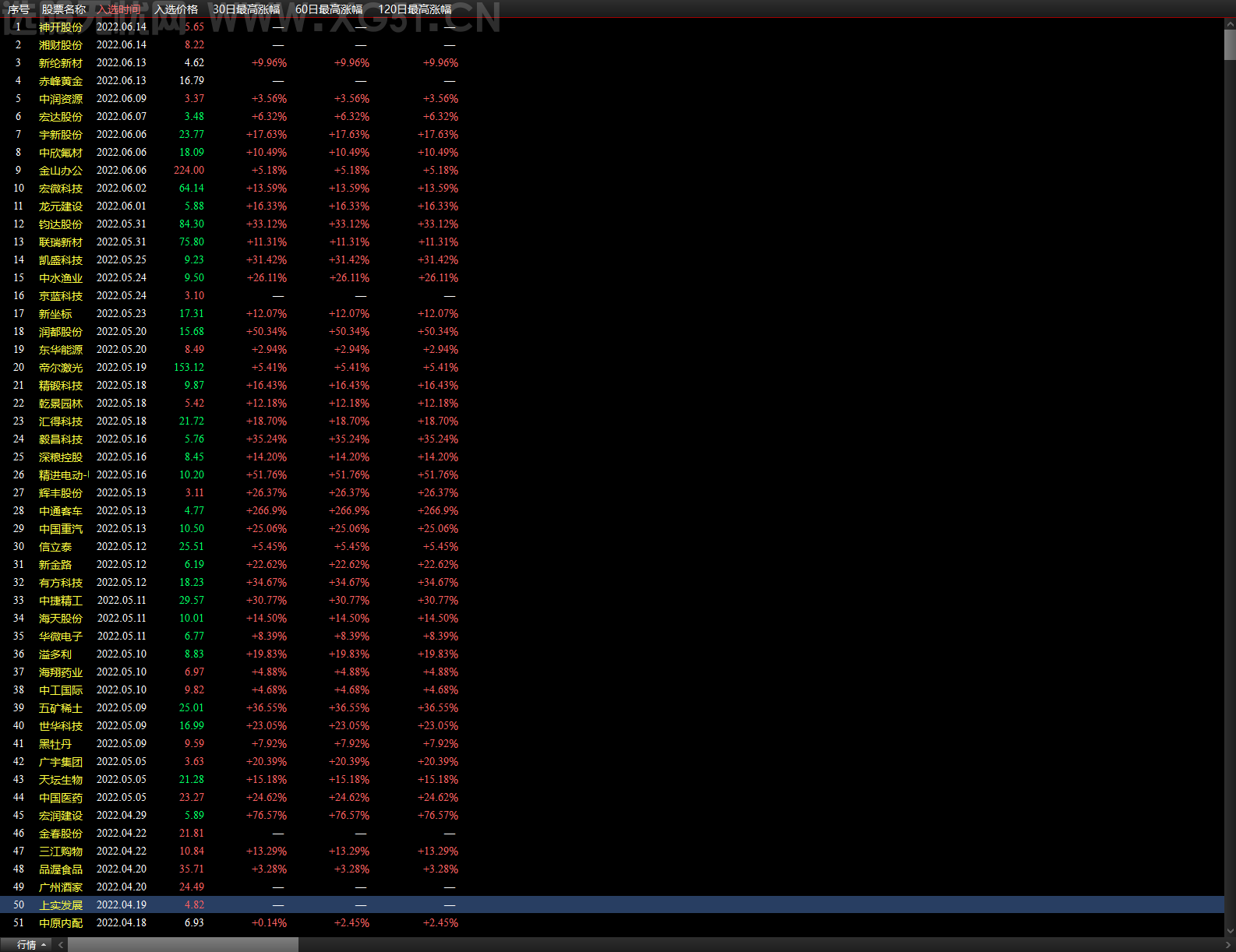Click +266.9% 30-day gain for 中通客车
This screenshot has height=952, width=1236.
coord(267,511)
